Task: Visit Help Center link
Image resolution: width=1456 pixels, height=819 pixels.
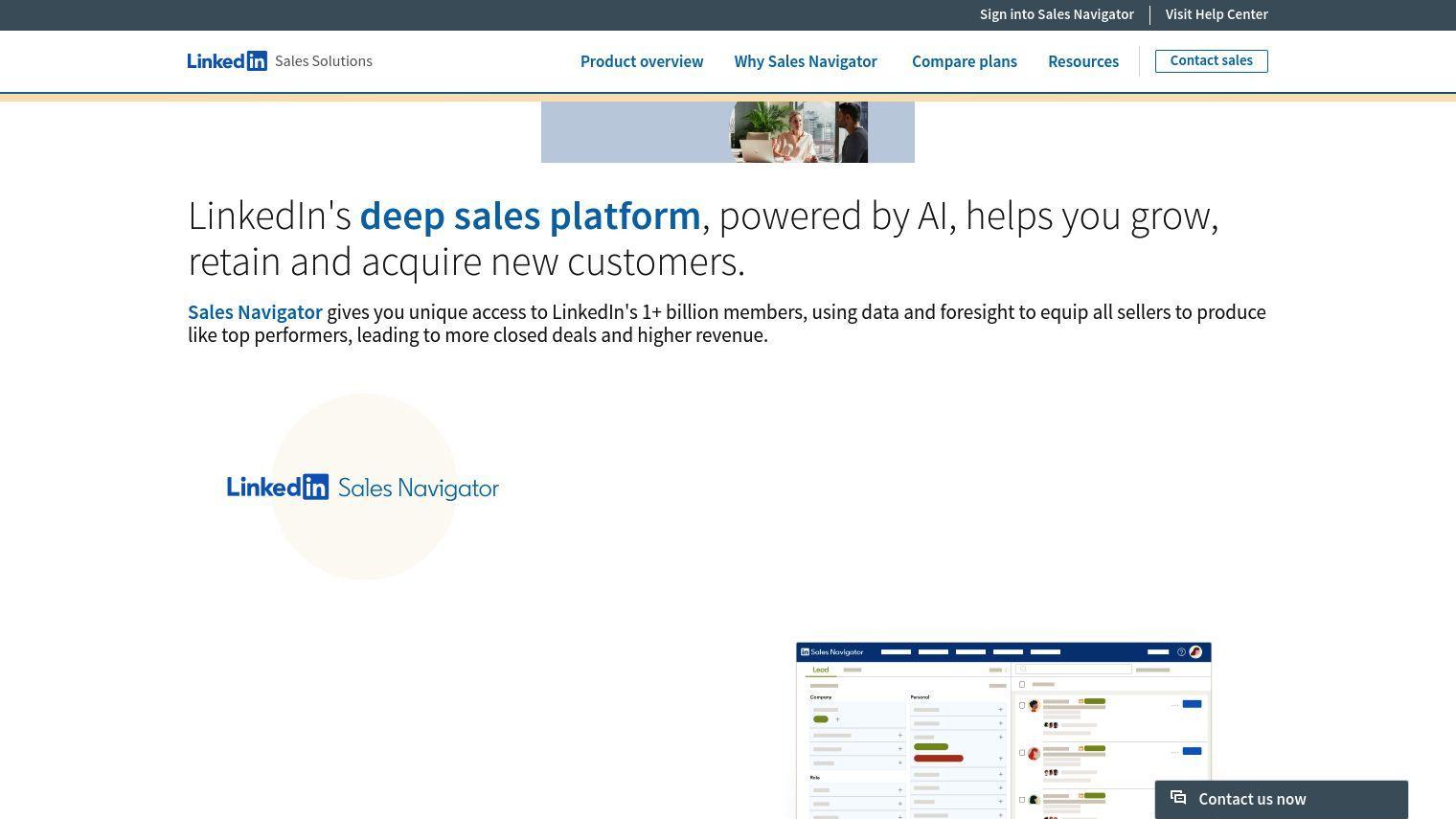Action: 1217,14
